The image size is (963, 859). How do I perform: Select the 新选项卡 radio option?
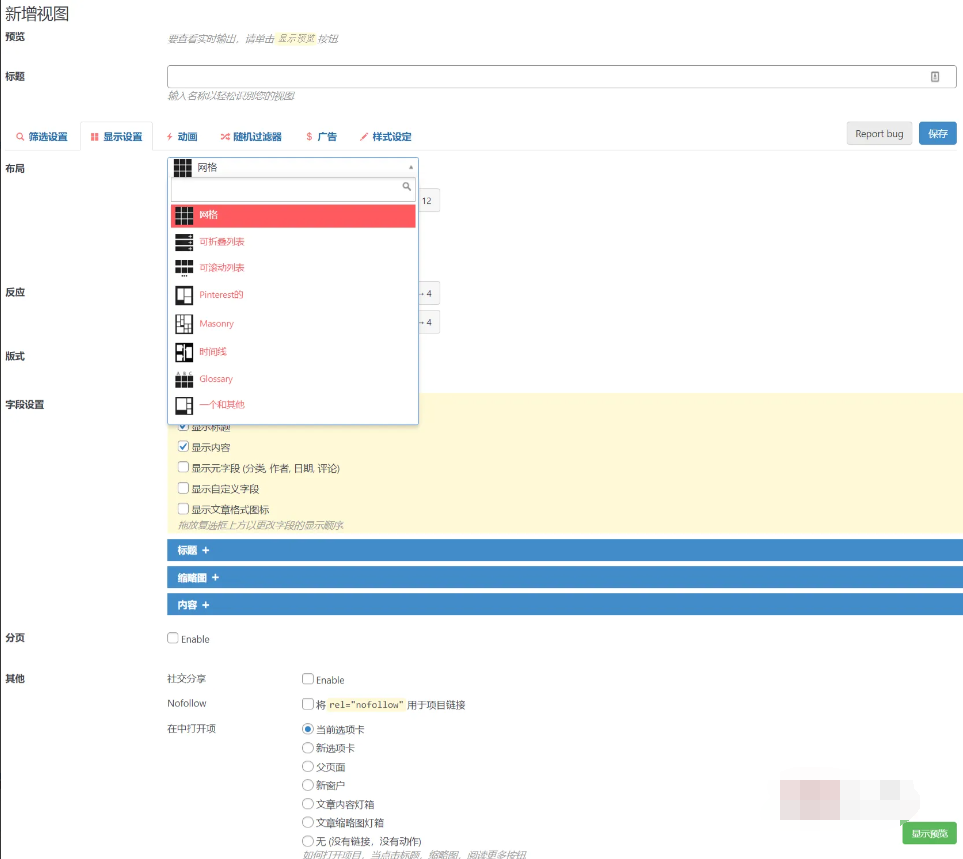click(x=308, y=747)
